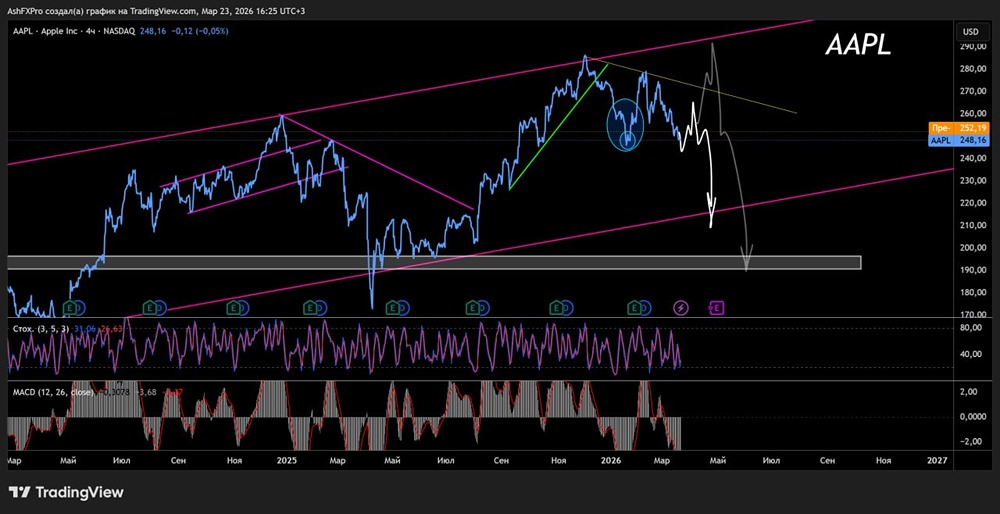Click the 200,00 price axis label
Image resolution: width=1000 pixels, height=514 pixels.
click(x=971, y=247)
